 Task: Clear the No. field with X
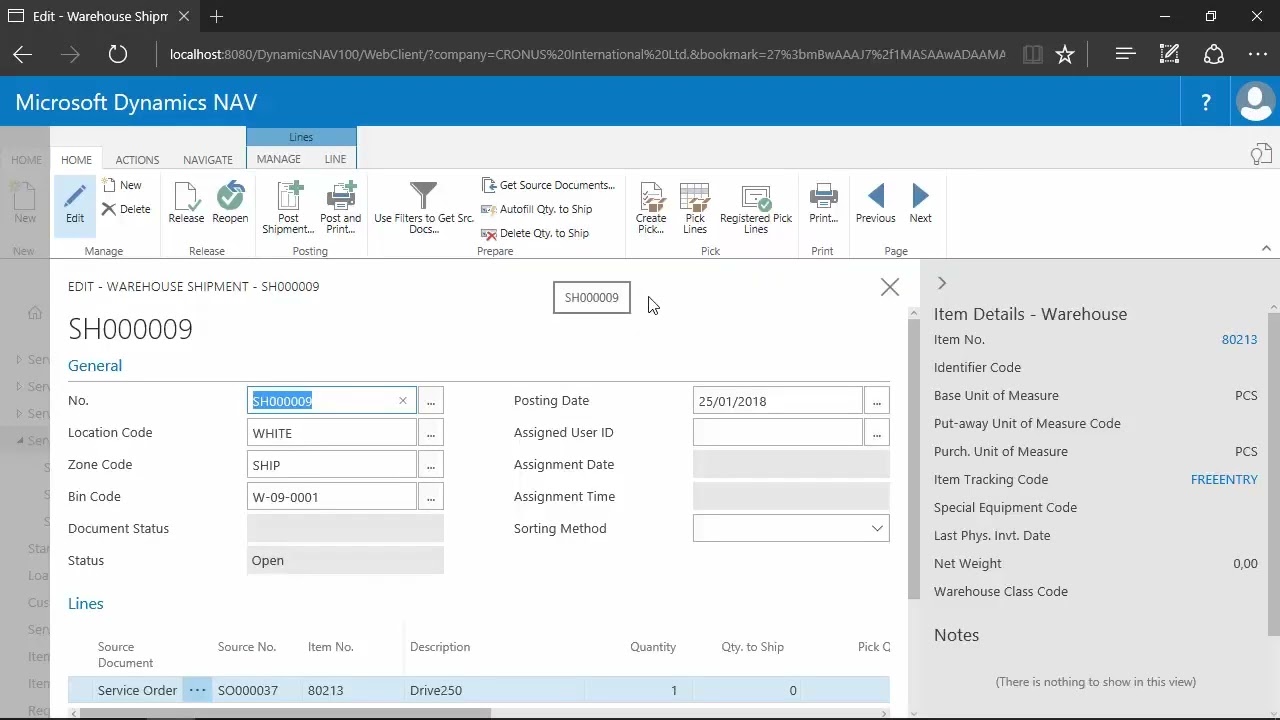[403, 401]
